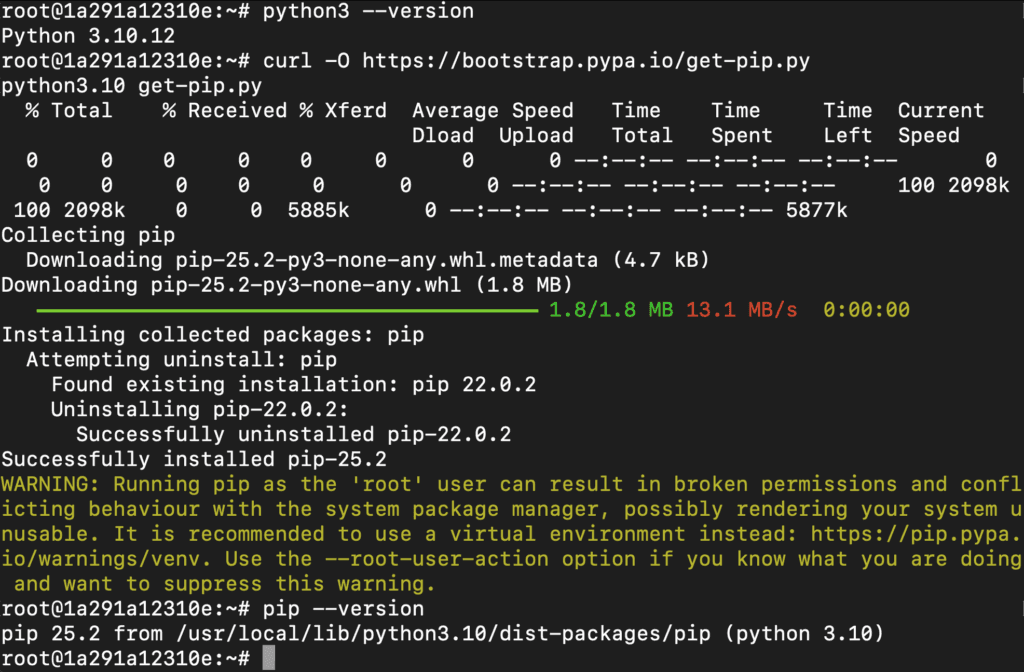
Task: Click the green '1.8/1.8 MB' text
Action: point(611,310)
